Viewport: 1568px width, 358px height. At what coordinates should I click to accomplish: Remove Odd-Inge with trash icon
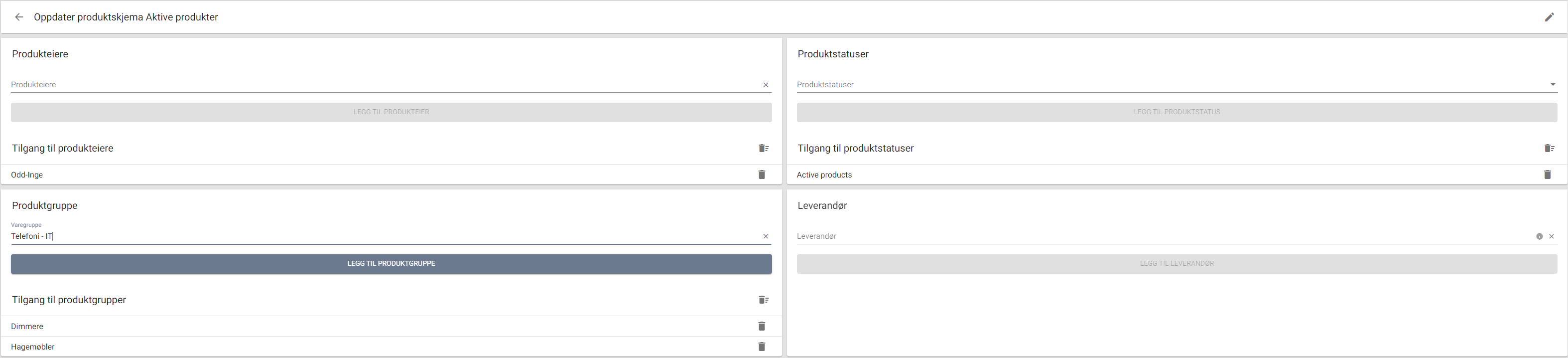[x=762, y=175]
